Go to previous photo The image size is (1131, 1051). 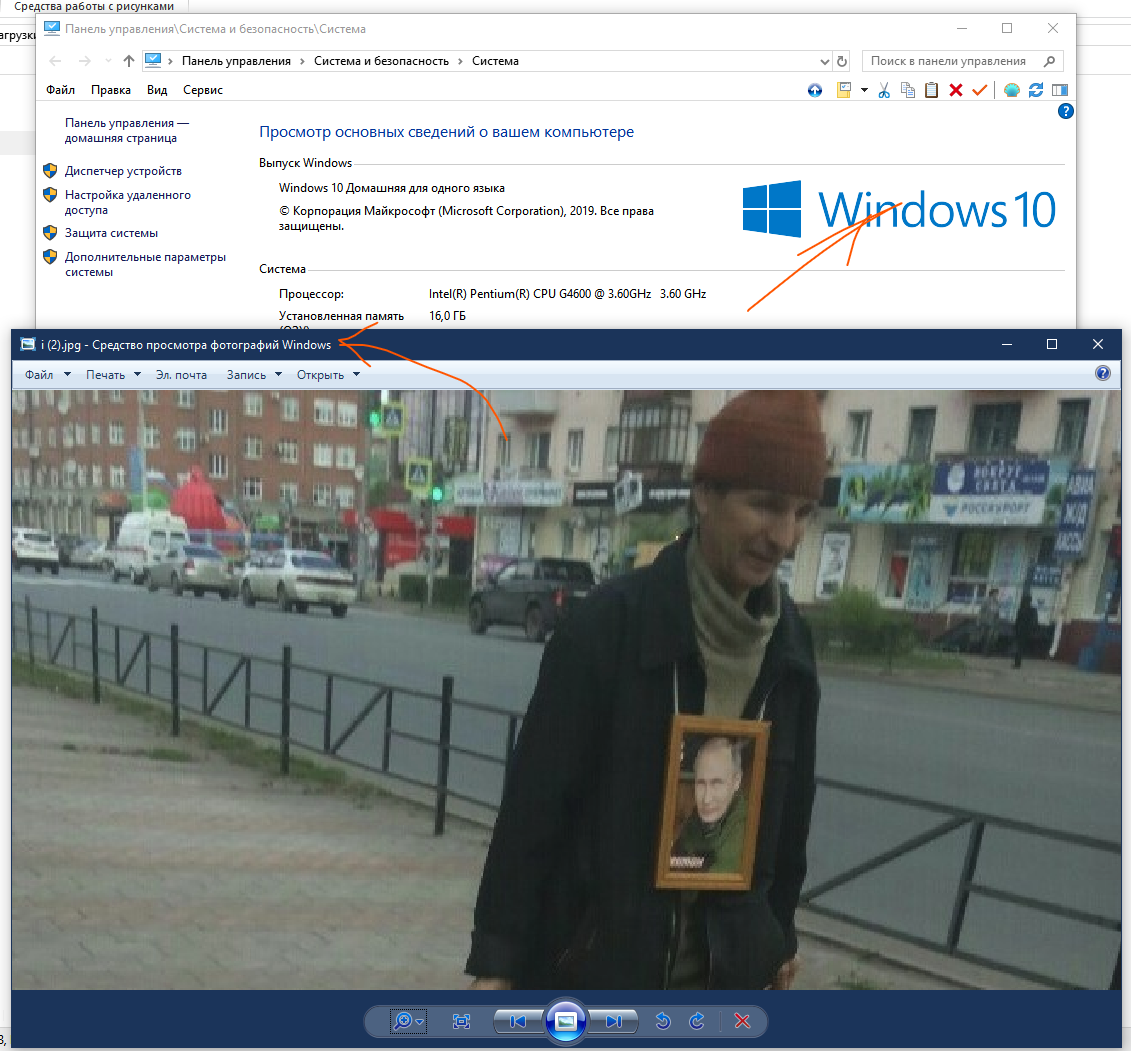point(518,1021)
